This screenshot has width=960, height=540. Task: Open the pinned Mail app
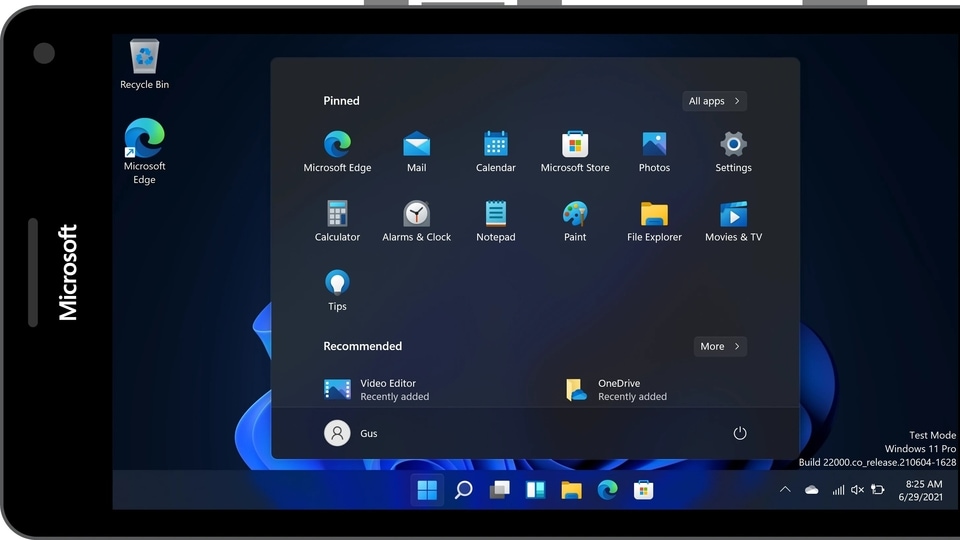[416, 152]
